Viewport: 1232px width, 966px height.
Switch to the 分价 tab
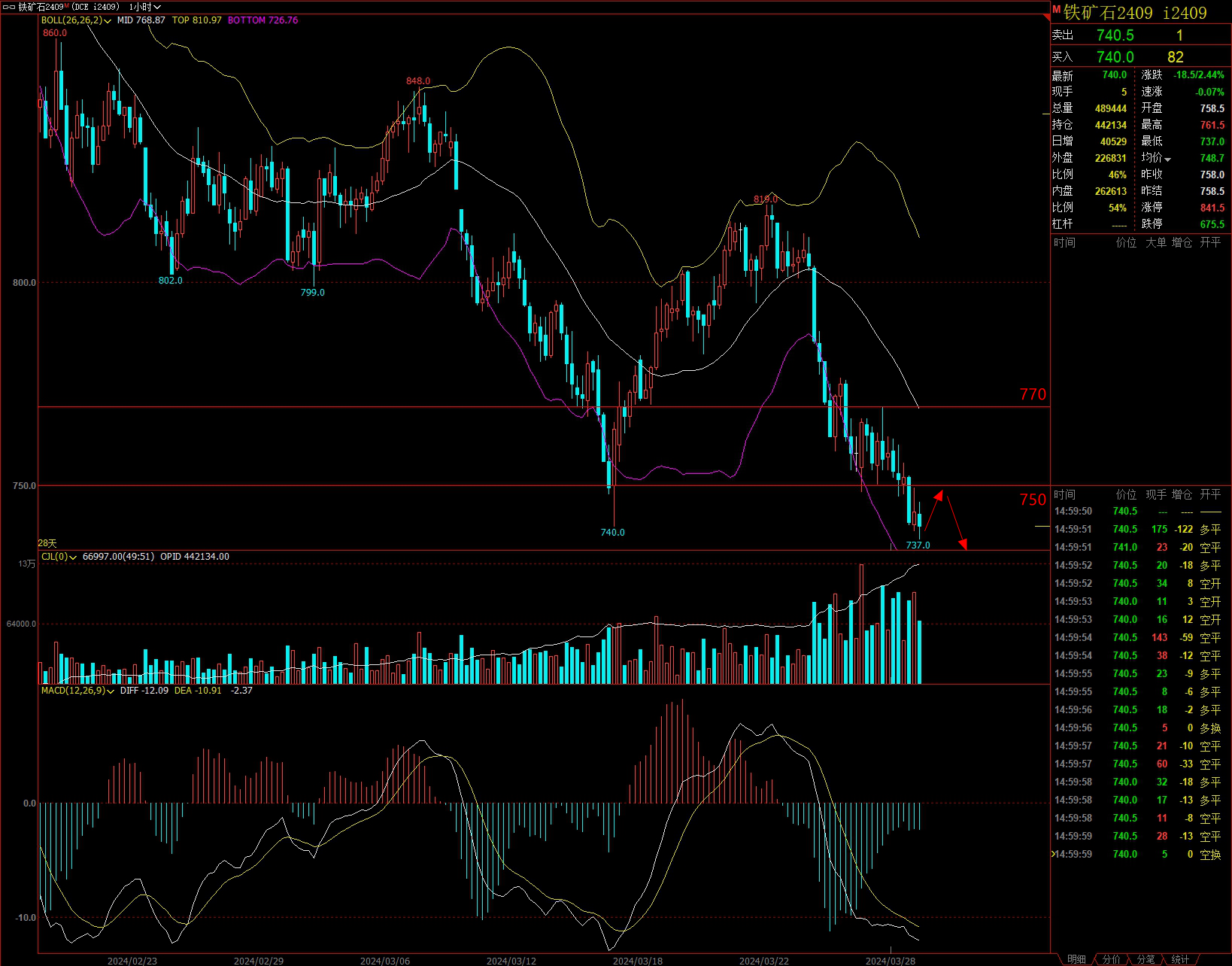(x=1111, y=959)
